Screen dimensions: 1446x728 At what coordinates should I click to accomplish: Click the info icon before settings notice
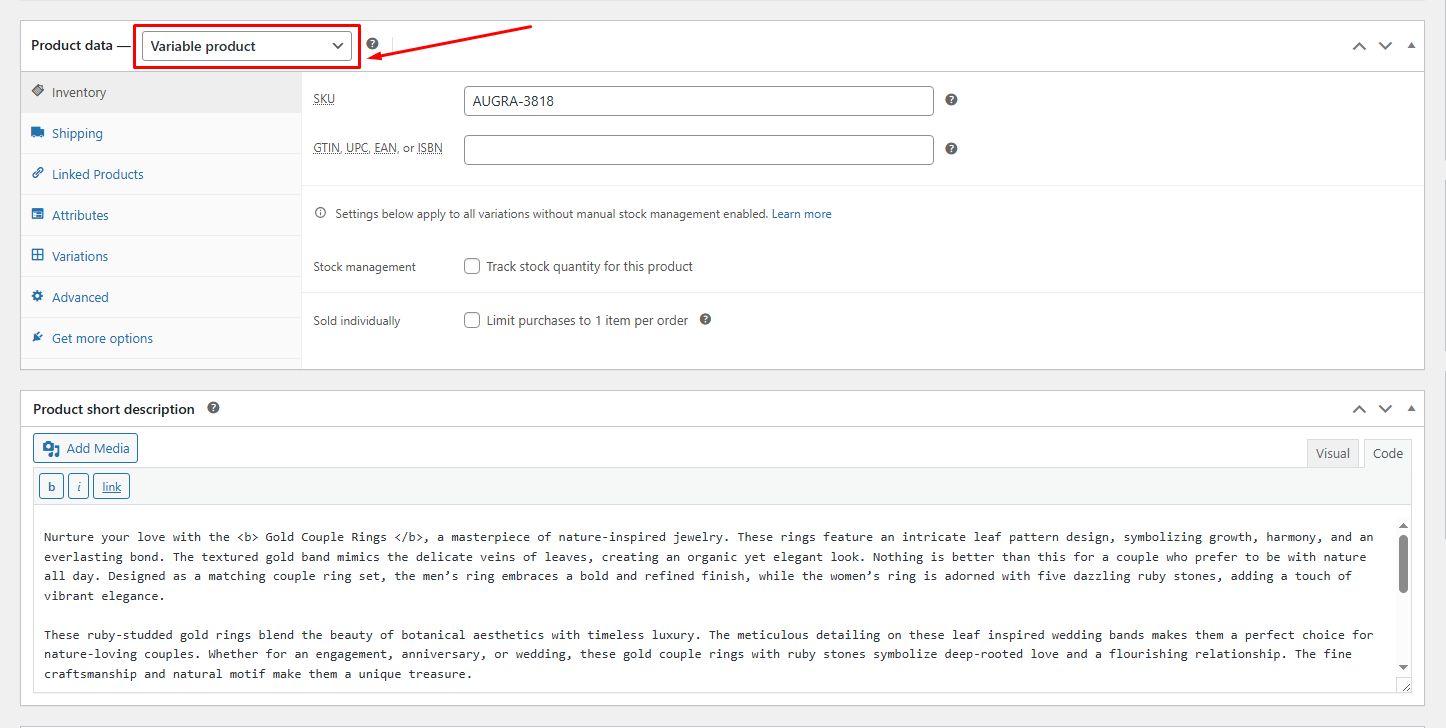[321, 213]
